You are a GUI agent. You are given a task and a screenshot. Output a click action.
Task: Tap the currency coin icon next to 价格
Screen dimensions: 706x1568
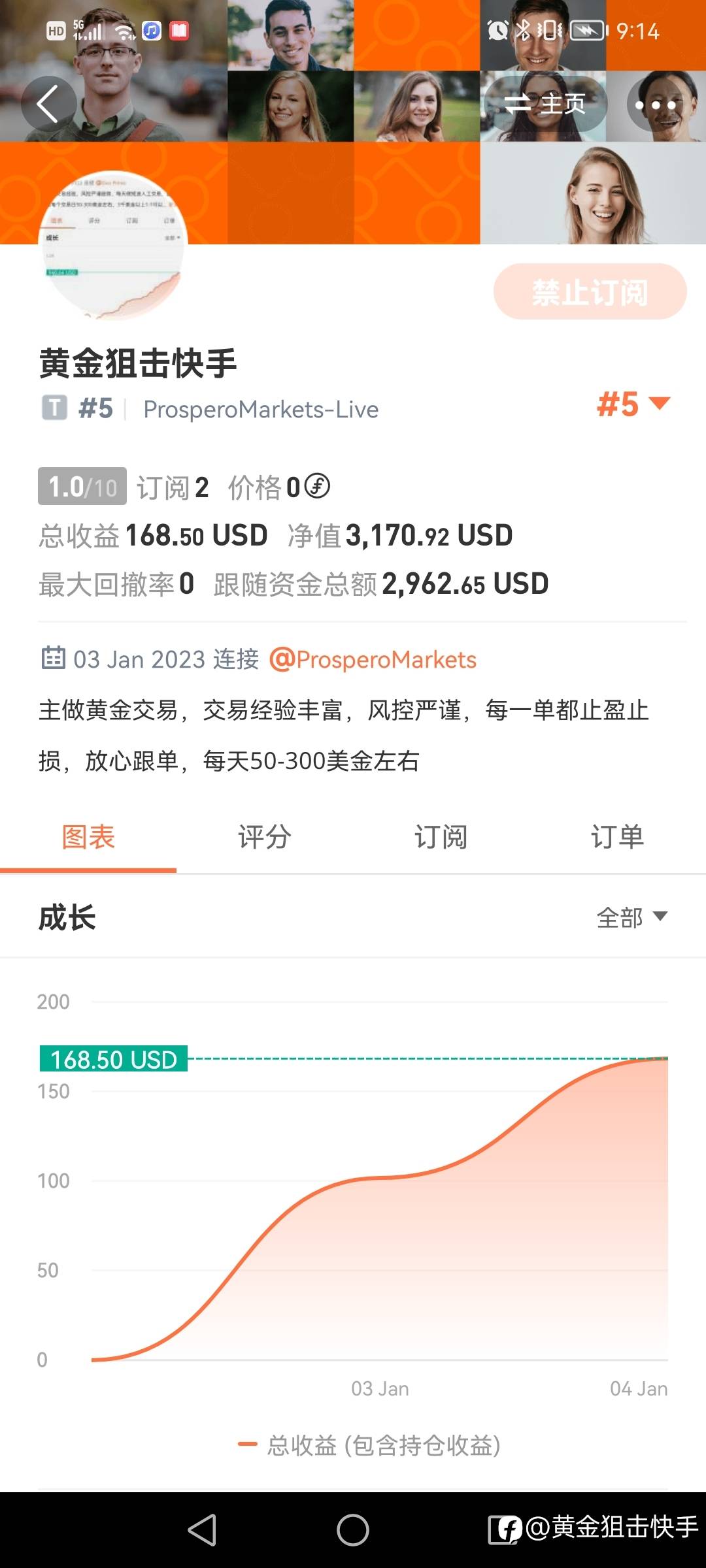coord(318,486)
